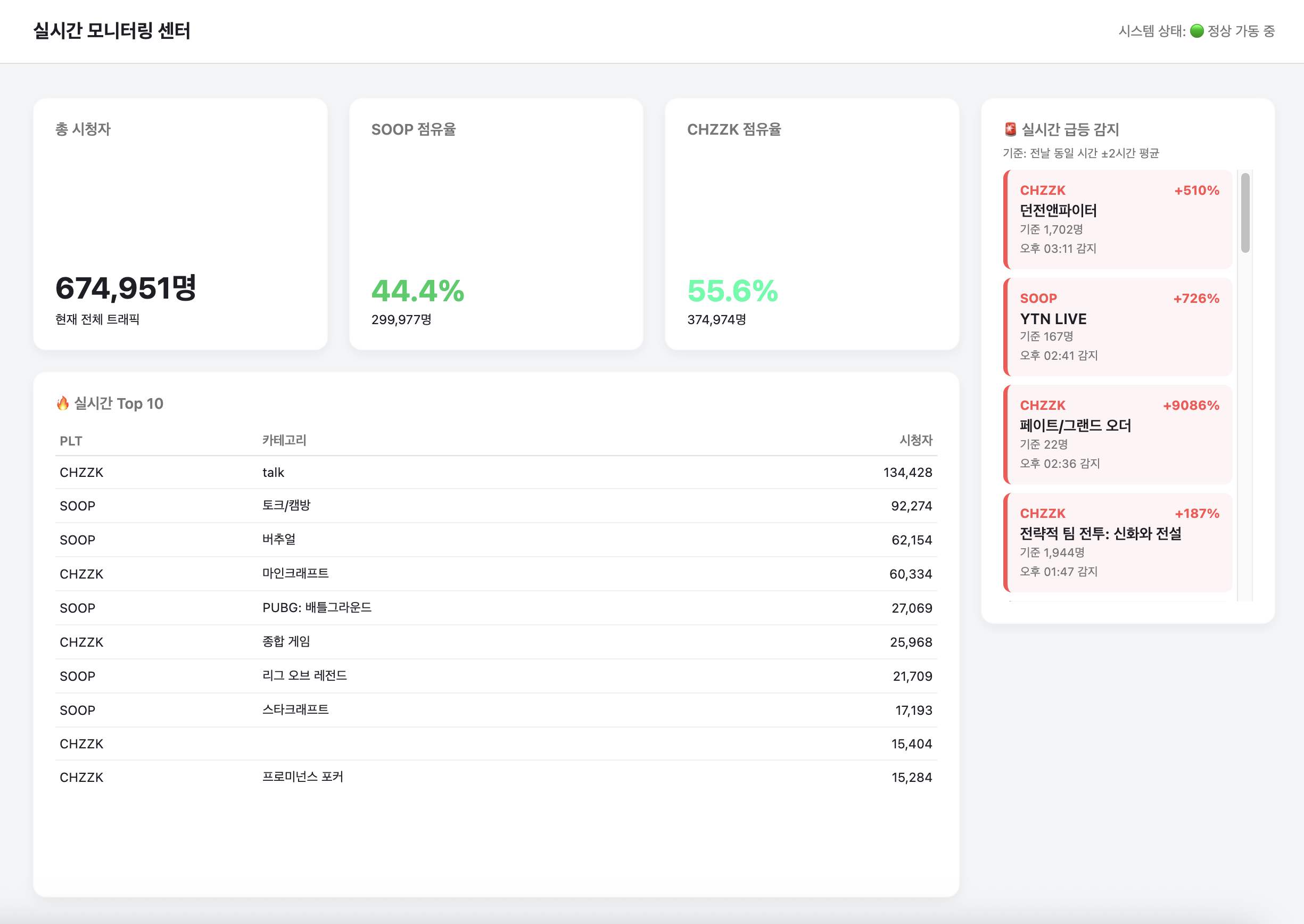Click the 총 시청자 summary card
The width and height of the screenshot is (1304, 924).
(180, 224)
